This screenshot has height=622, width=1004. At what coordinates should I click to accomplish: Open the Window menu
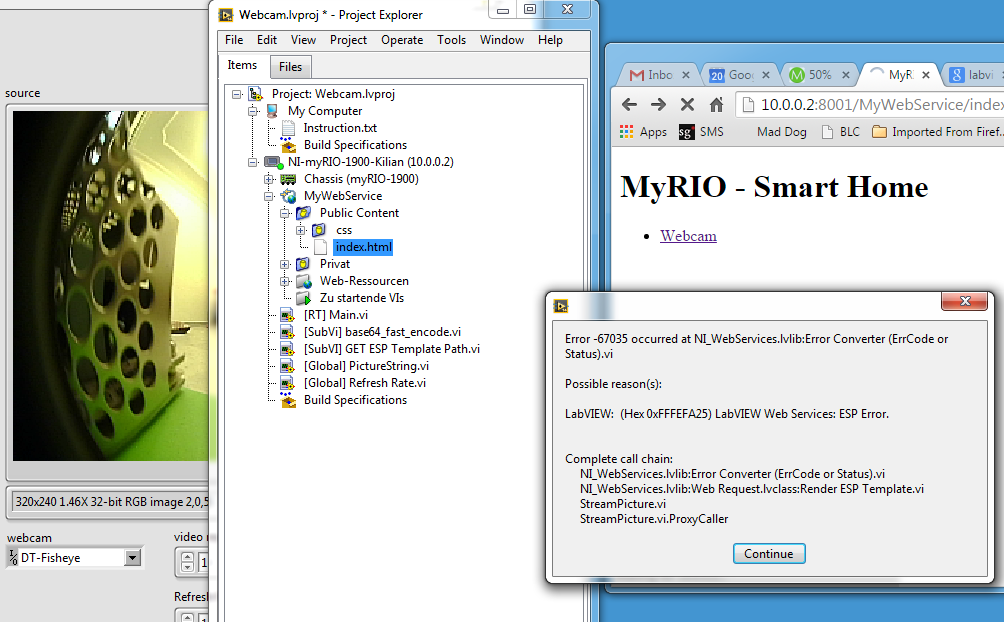(502, 40)
